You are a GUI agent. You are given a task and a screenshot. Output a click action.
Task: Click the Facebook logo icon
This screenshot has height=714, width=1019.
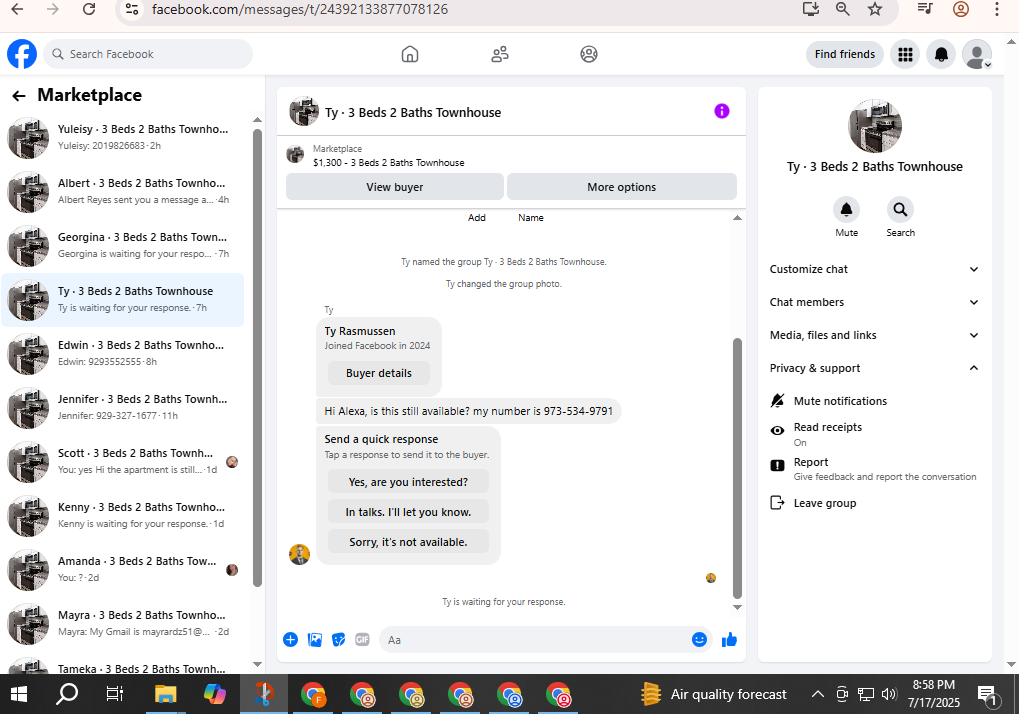pos(22,54)
